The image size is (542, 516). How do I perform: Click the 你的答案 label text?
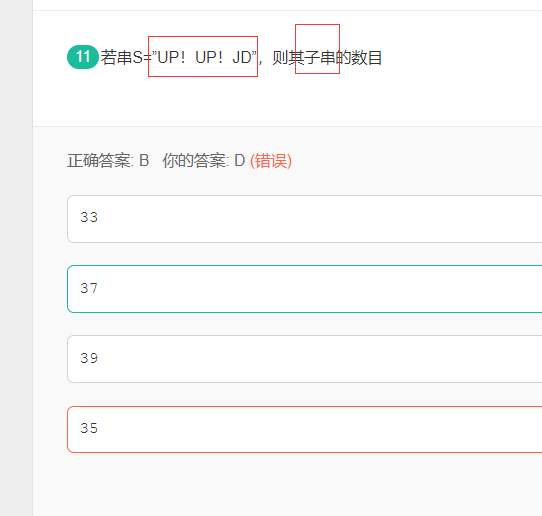pyautogui.click(x=195, y=161)
